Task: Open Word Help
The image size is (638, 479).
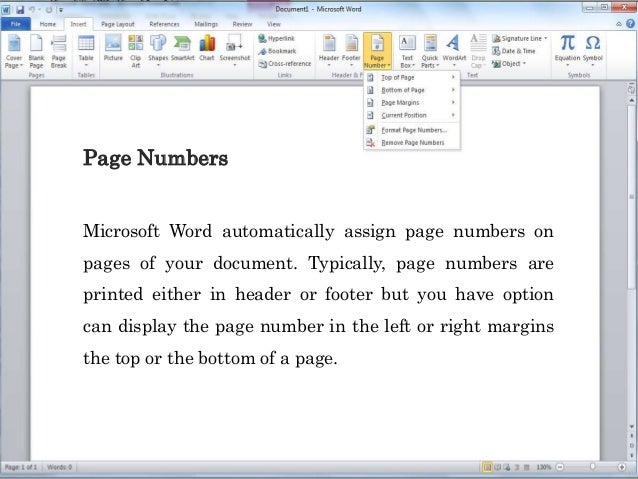Action: (x=631, y=24)
